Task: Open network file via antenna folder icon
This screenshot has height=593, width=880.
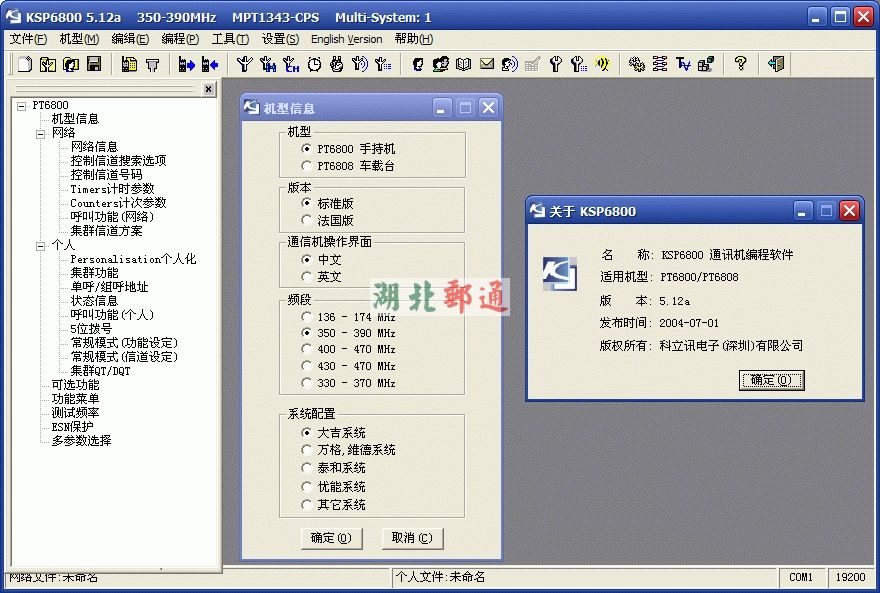Action: click(x=48, y=64)
